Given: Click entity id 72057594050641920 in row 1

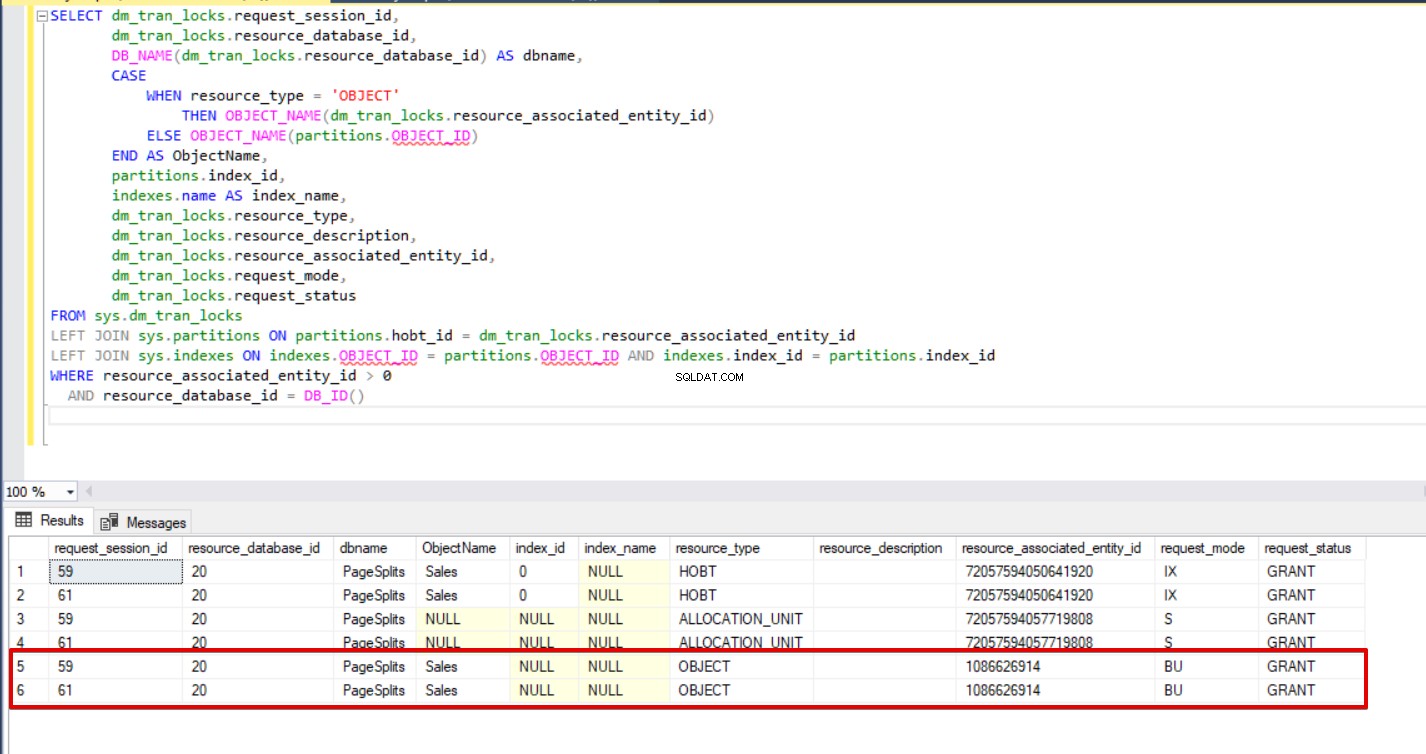Looking at the screenshot, I should click(1056, 572).
